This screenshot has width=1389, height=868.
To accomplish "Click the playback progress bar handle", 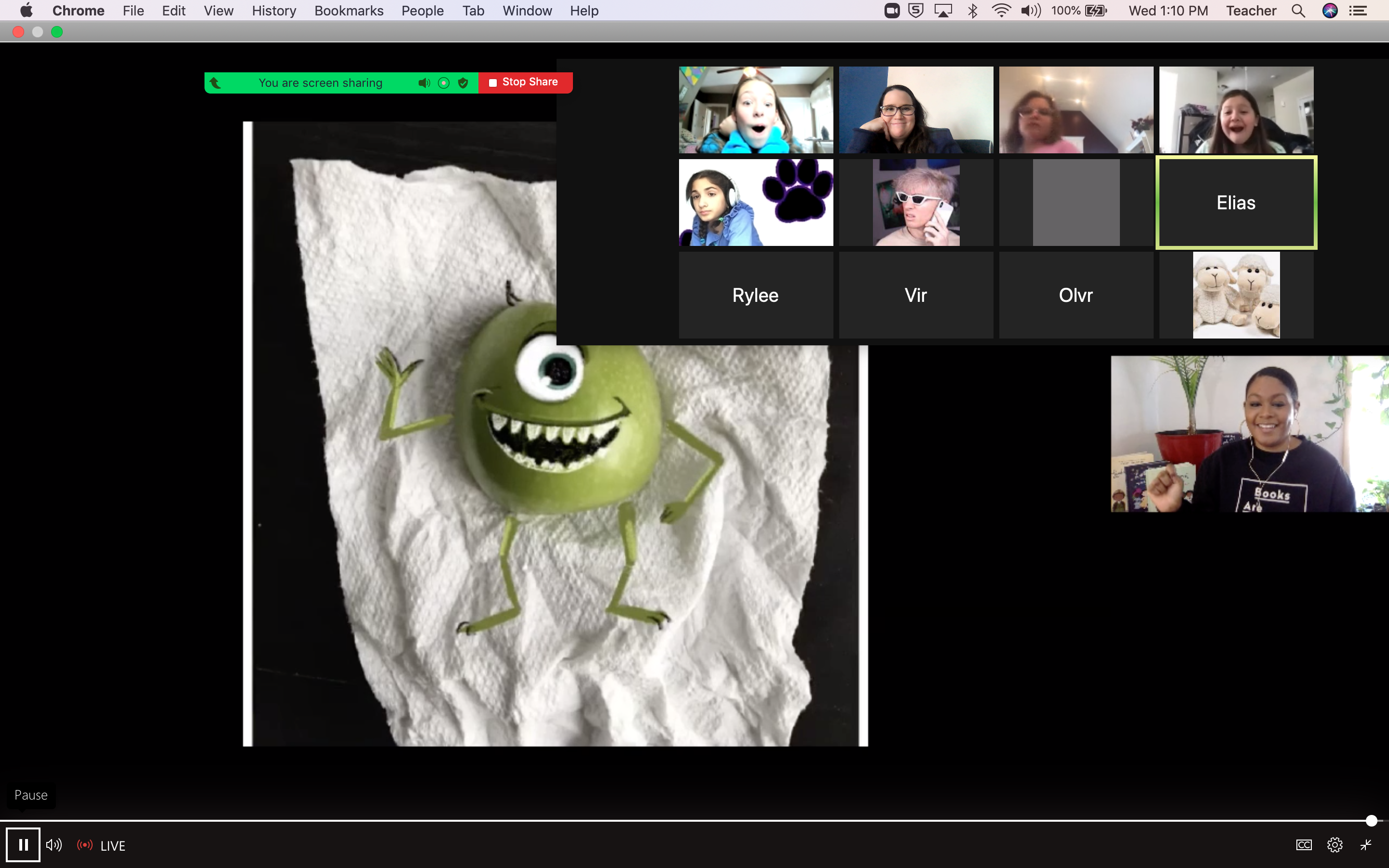I will 1371,821.
